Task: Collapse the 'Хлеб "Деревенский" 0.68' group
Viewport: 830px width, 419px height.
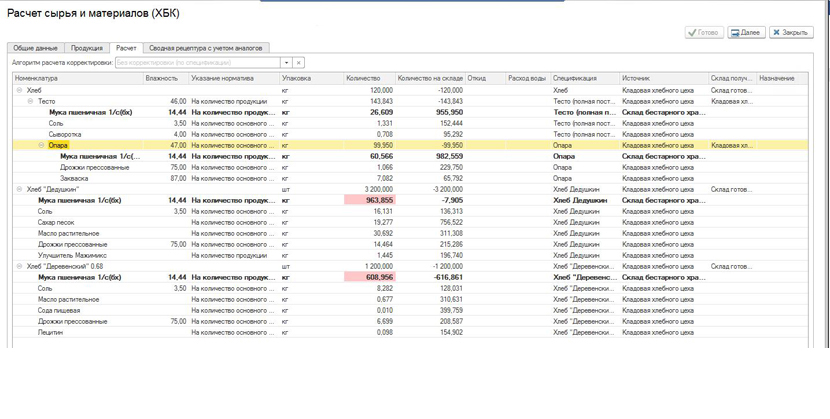Action: tap(19, 267)
